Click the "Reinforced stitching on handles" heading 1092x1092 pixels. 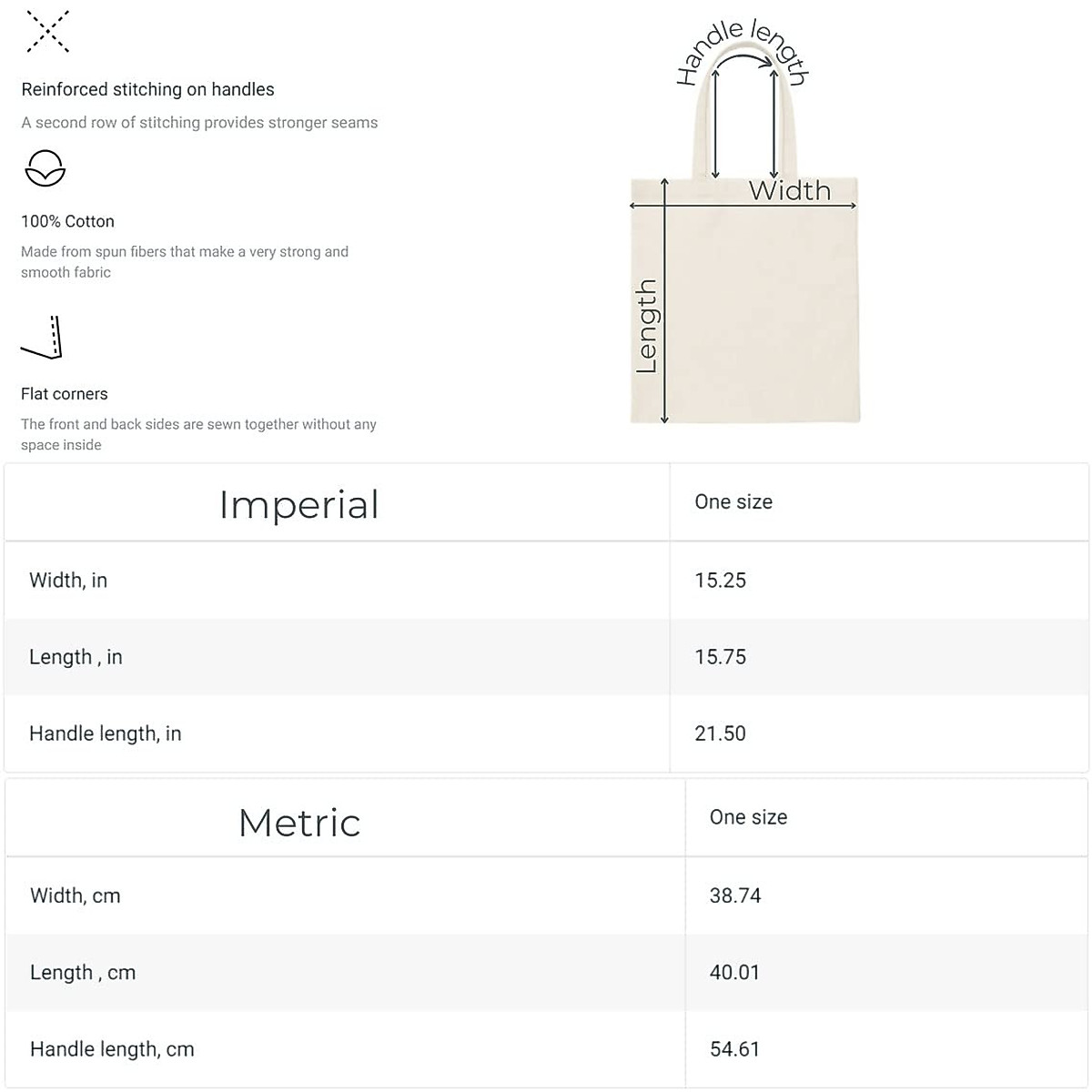[x=147, y=89]
